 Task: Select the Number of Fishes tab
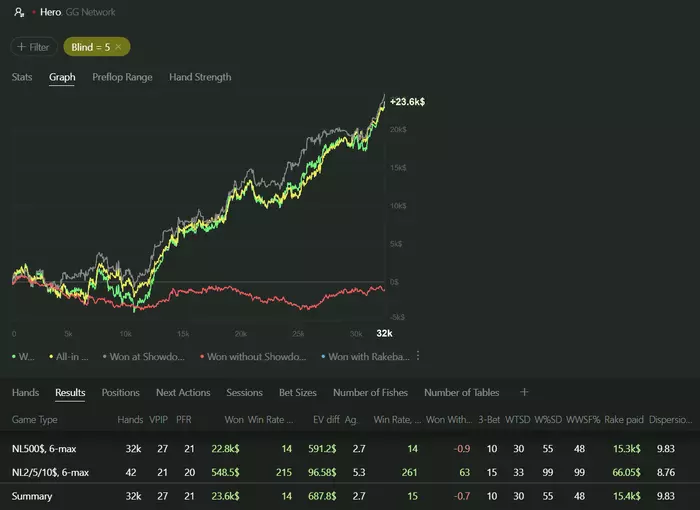click(370, 393)
